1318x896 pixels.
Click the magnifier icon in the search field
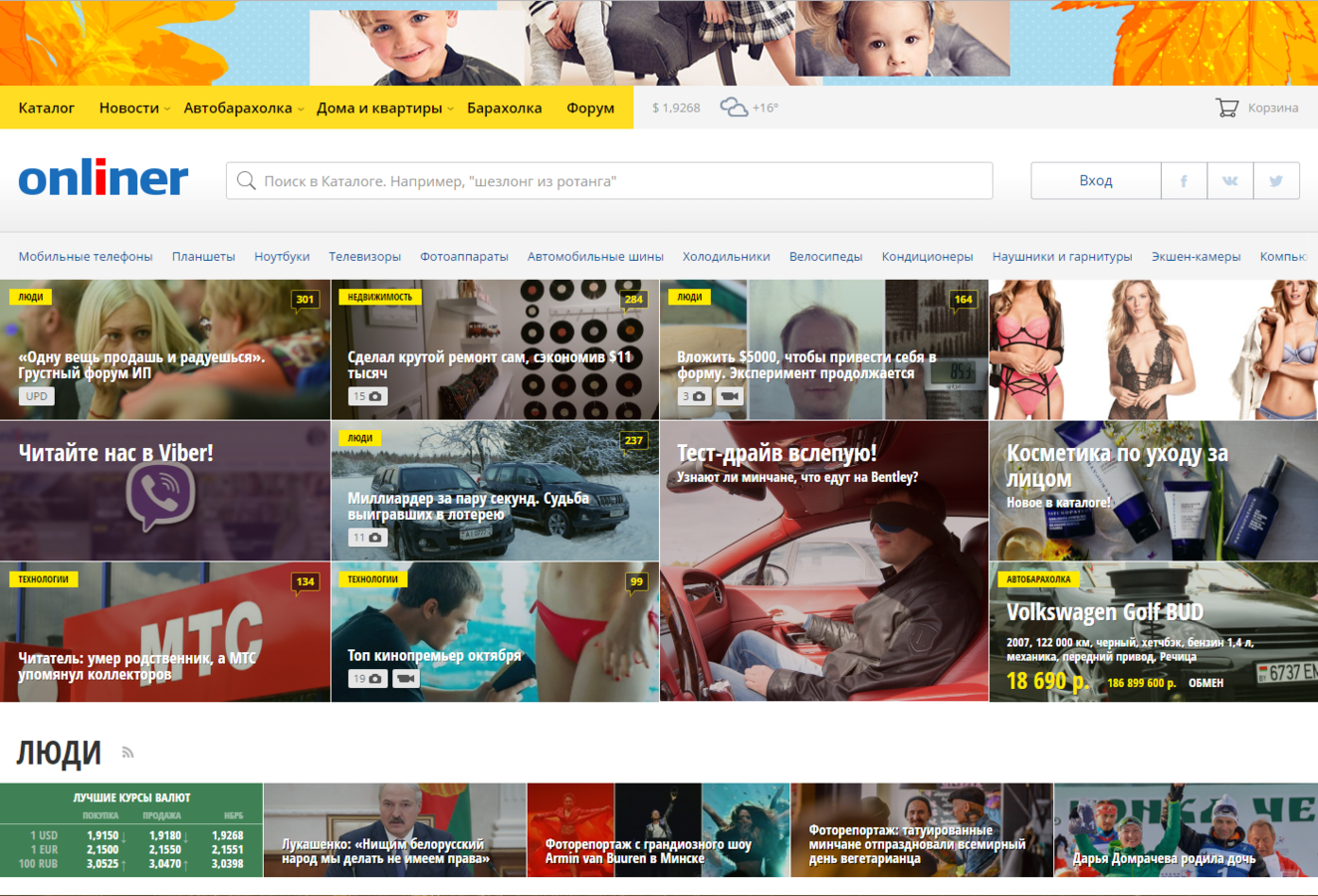pyautogui.click(x=246, y=181)
